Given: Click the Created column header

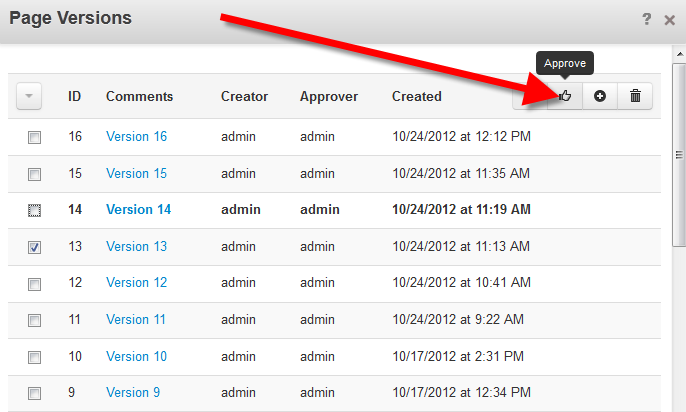Looking at the screenshot, I should tap(416, 97).
